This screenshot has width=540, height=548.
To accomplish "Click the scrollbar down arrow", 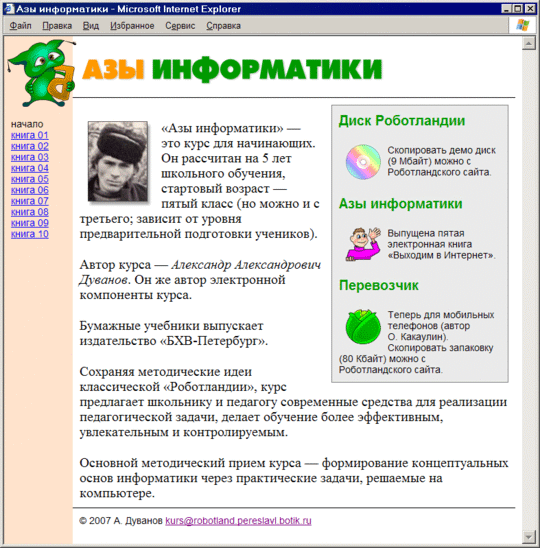I will pos(528,536).
